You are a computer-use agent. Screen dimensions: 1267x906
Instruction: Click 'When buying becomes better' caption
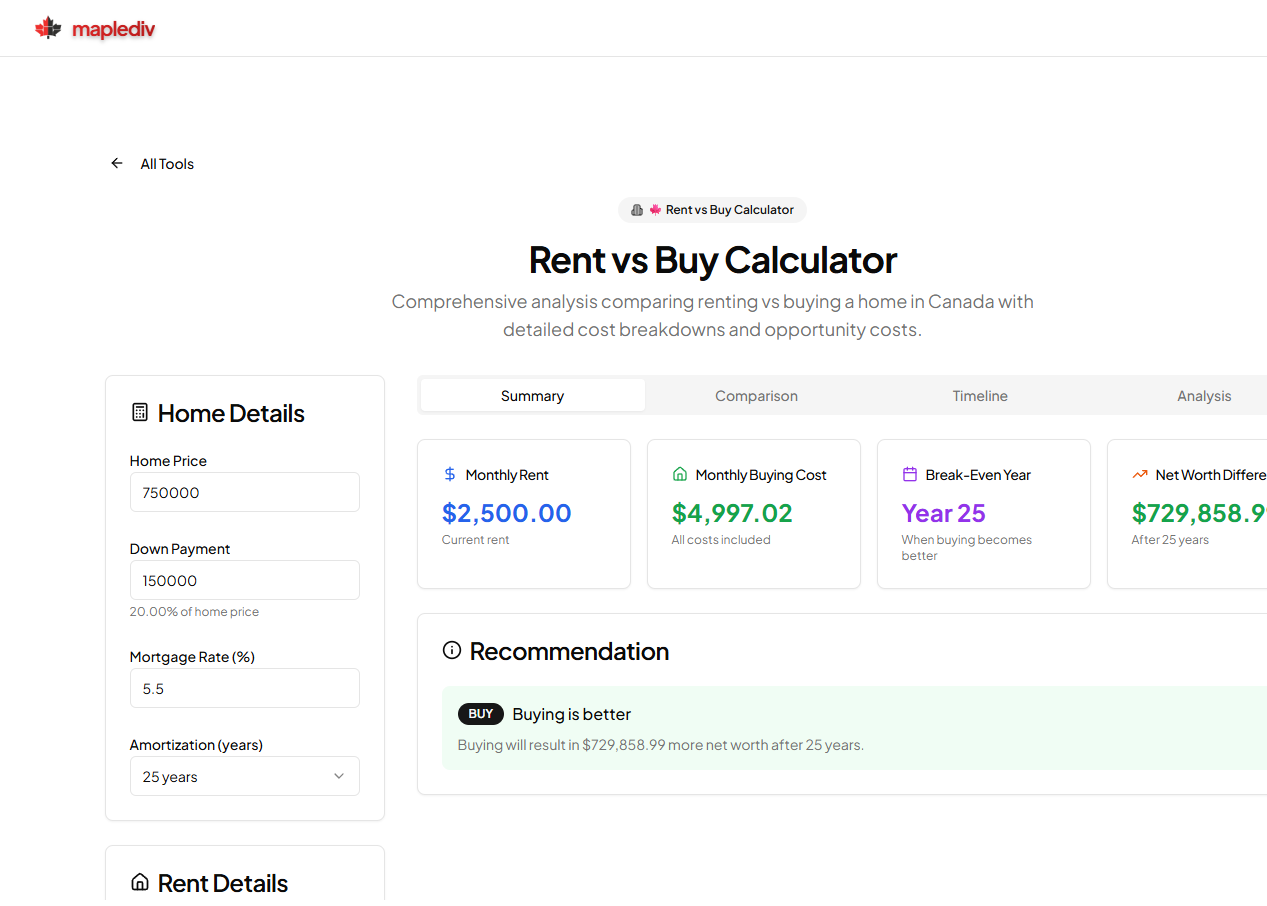pos(967,548)
